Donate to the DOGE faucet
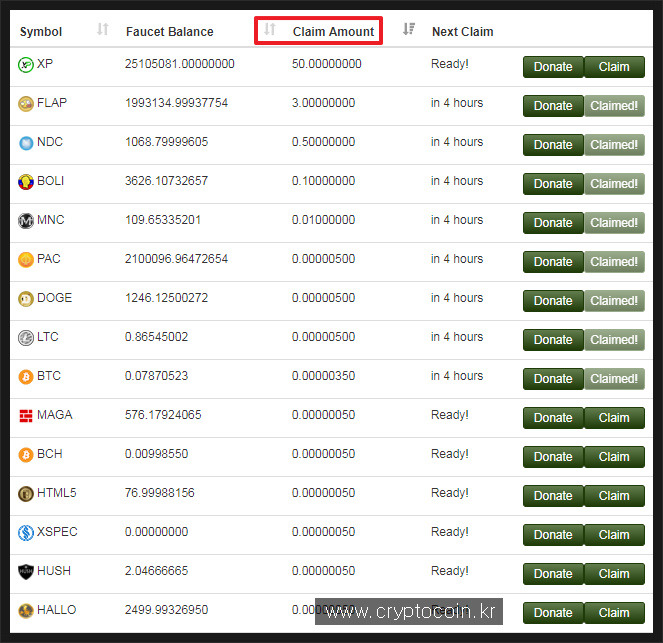This screenshot has height=643, width=663. coord(553,301)
